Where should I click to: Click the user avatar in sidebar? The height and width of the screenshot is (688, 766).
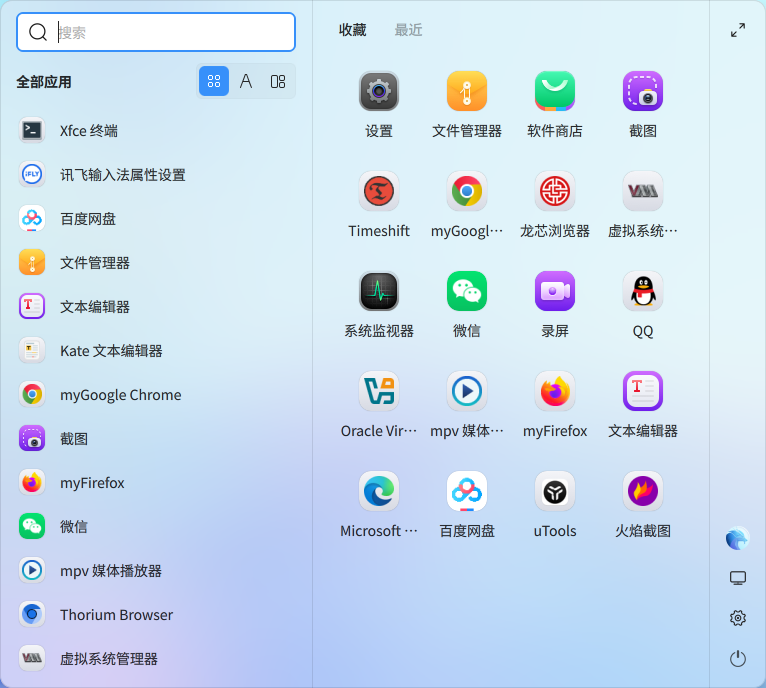pyautogui.click(x=738, y=538)
